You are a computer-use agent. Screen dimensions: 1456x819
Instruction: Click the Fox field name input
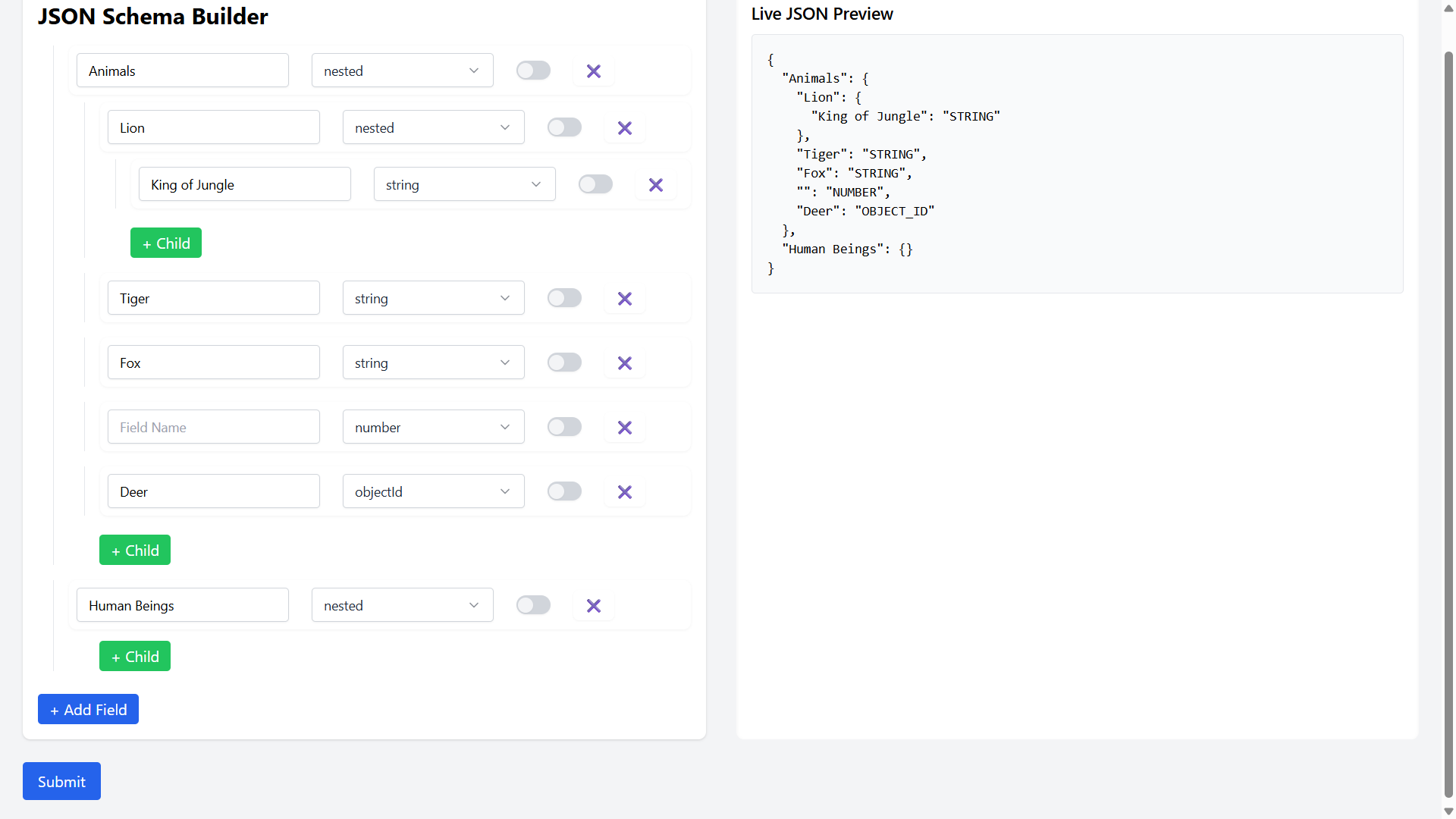point(214,362)
